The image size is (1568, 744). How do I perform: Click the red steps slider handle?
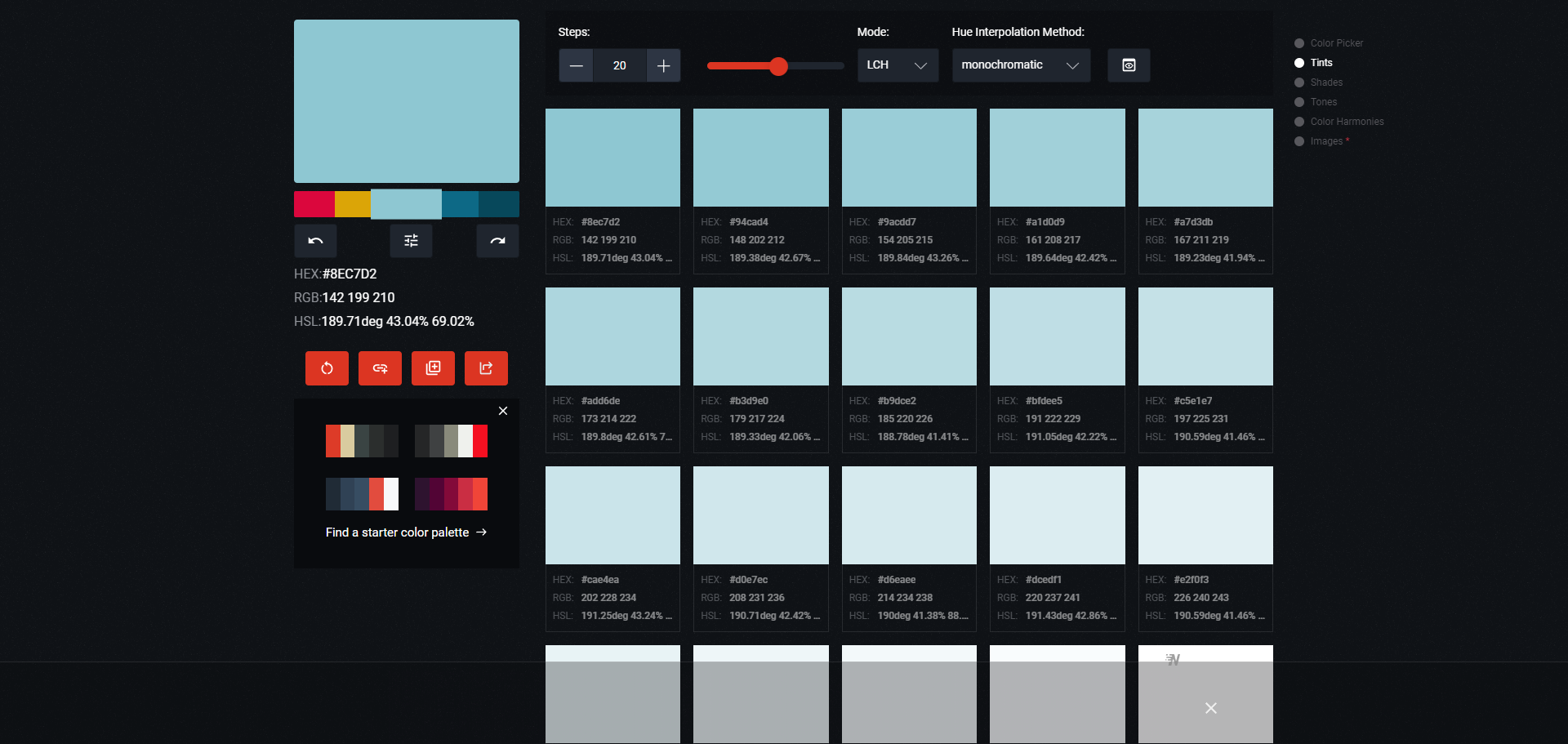(x=778, y=66)
